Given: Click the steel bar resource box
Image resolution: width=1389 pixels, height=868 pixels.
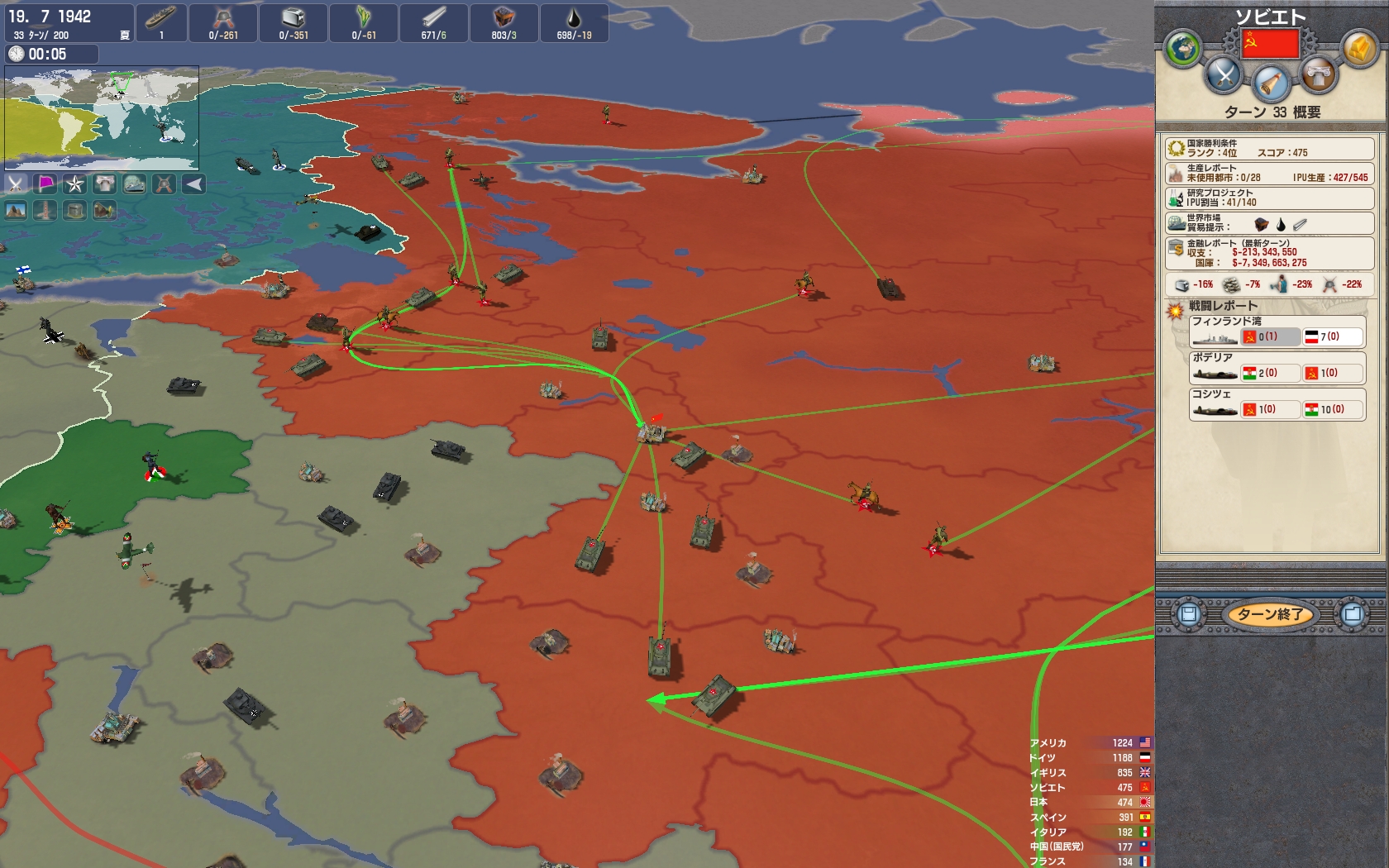Looking at the screenshot, I should click(434, 22).
